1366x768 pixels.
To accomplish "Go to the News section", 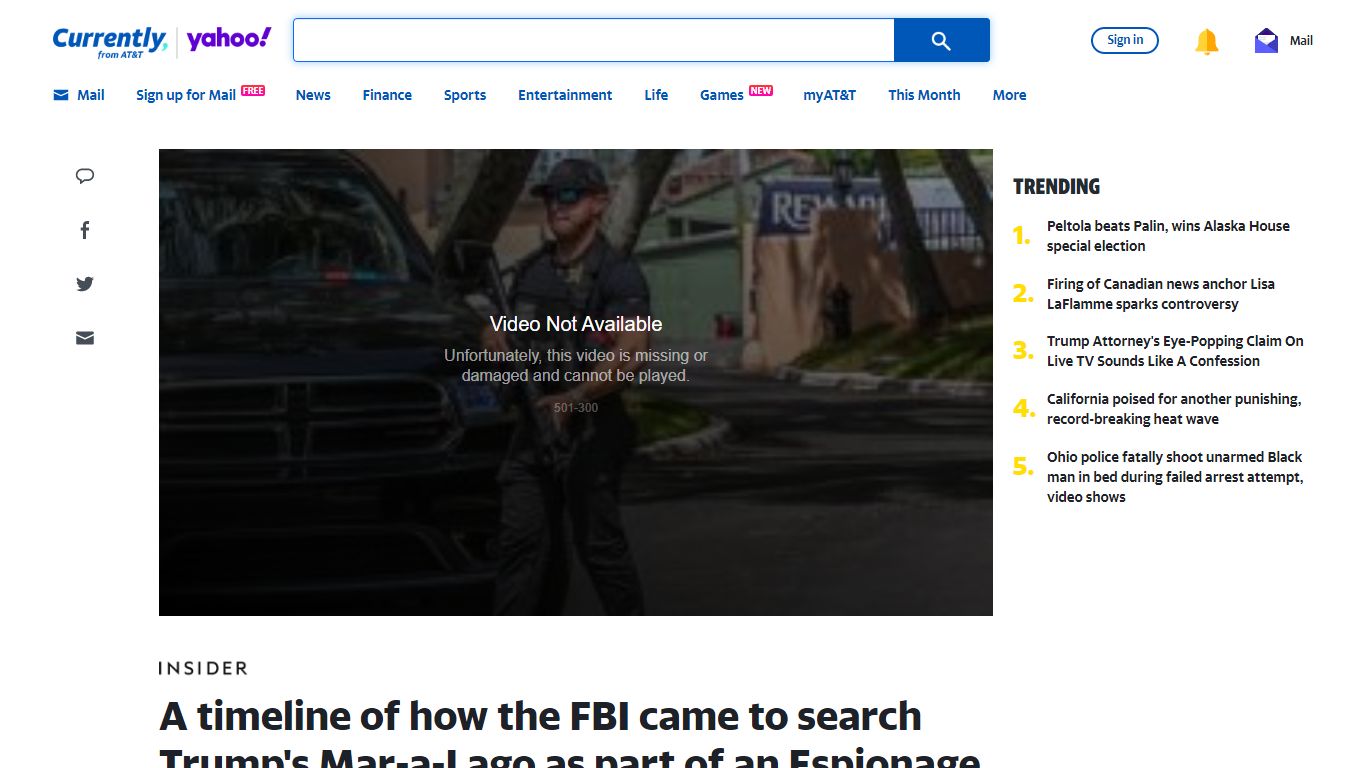I will coord(313,95).
